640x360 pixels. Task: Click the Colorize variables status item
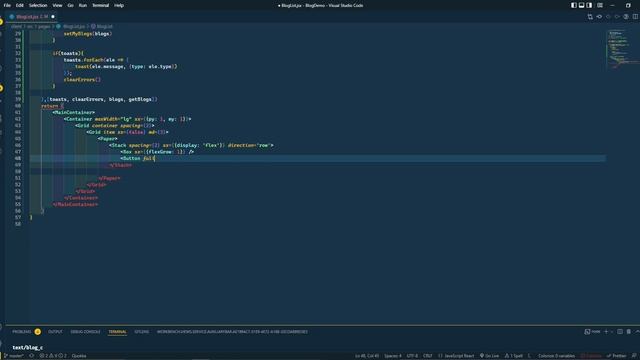[x=556, y=356]
